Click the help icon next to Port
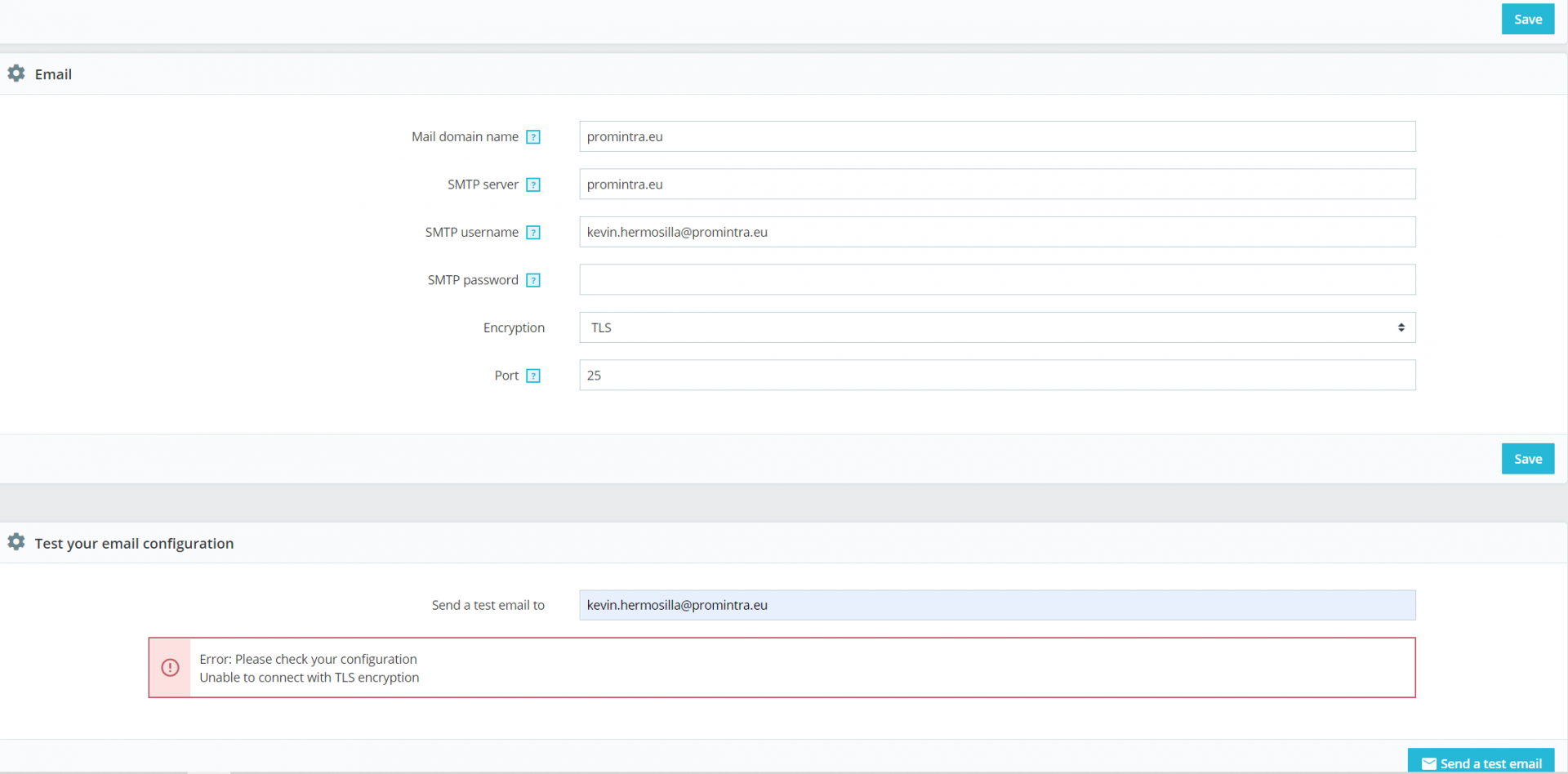The image size is (1568, 774). [x=533, y=376]
